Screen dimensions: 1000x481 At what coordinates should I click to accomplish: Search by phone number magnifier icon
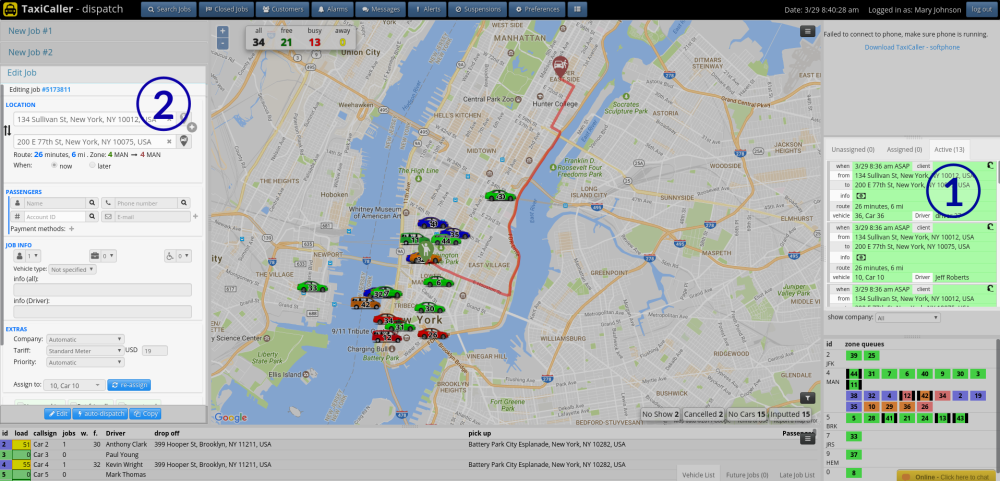pyautogui.click(x=184, y=203)
